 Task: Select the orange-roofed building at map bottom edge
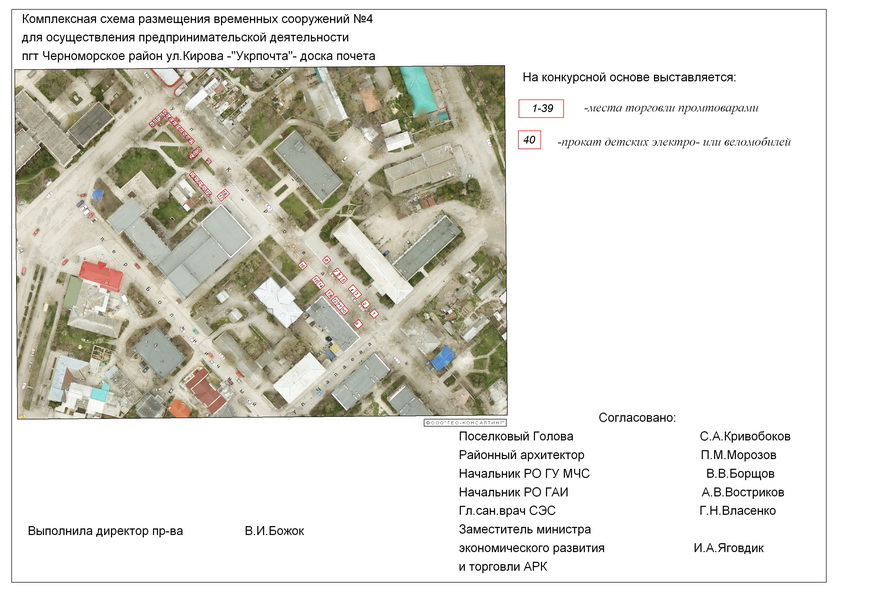pyautogui.click(x=179, y=408)
